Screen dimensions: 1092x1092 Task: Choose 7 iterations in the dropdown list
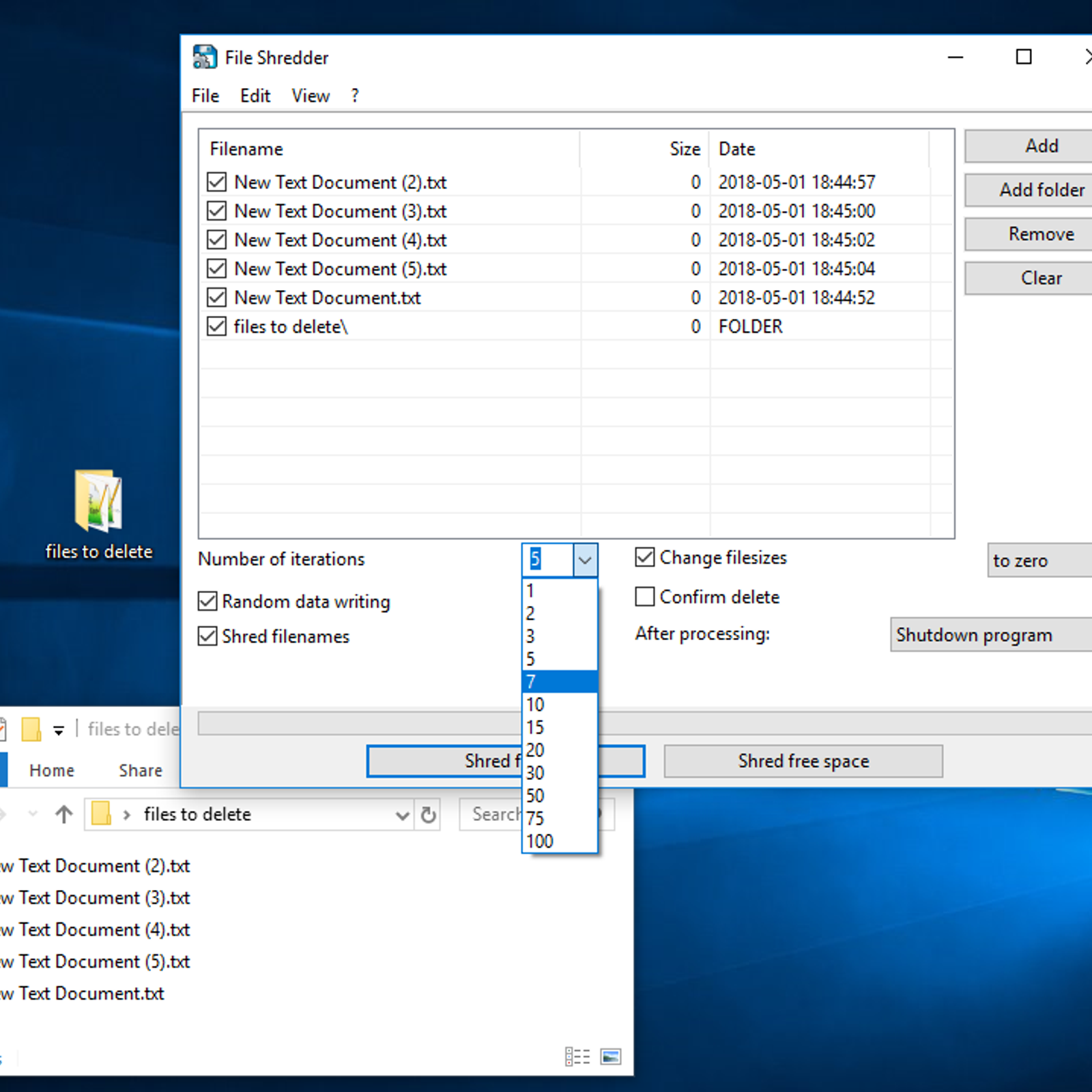(560, 681)
